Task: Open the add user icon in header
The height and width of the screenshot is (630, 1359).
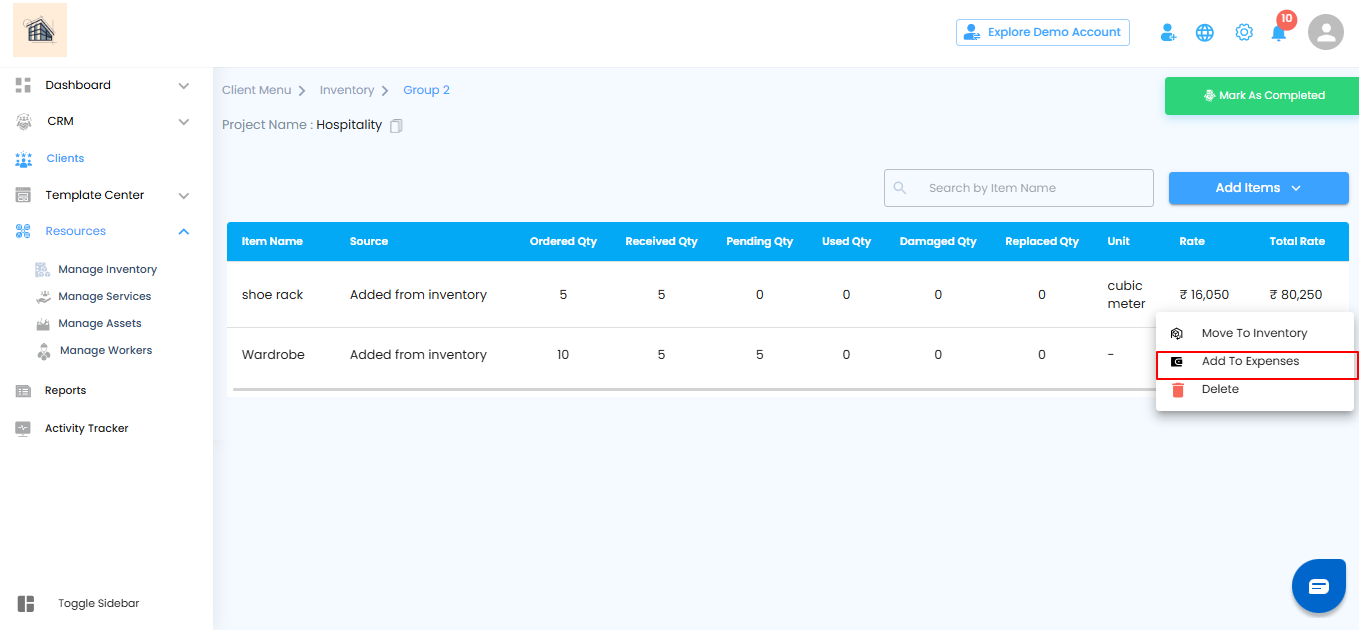Action: coord(1168,33)
